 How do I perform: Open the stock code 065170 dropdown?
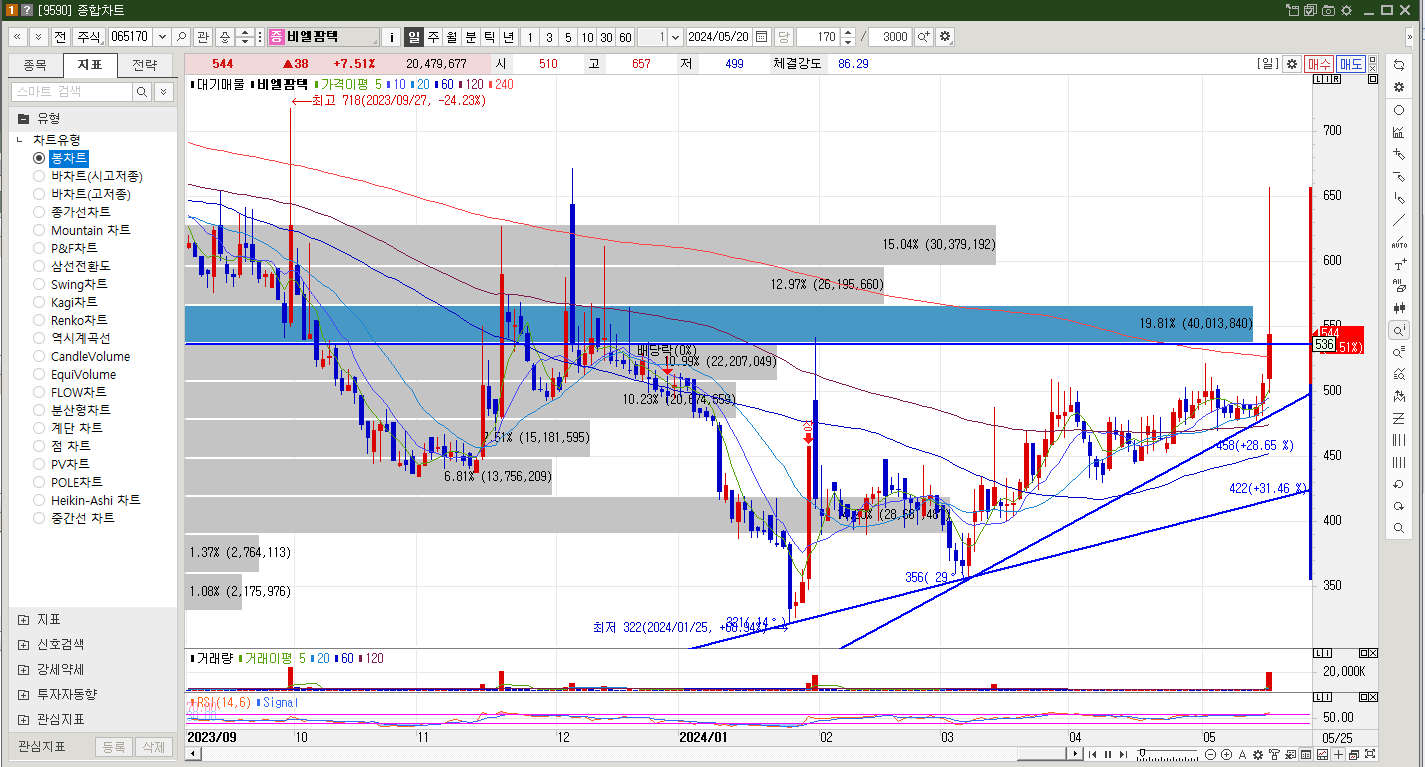point(161,37)
